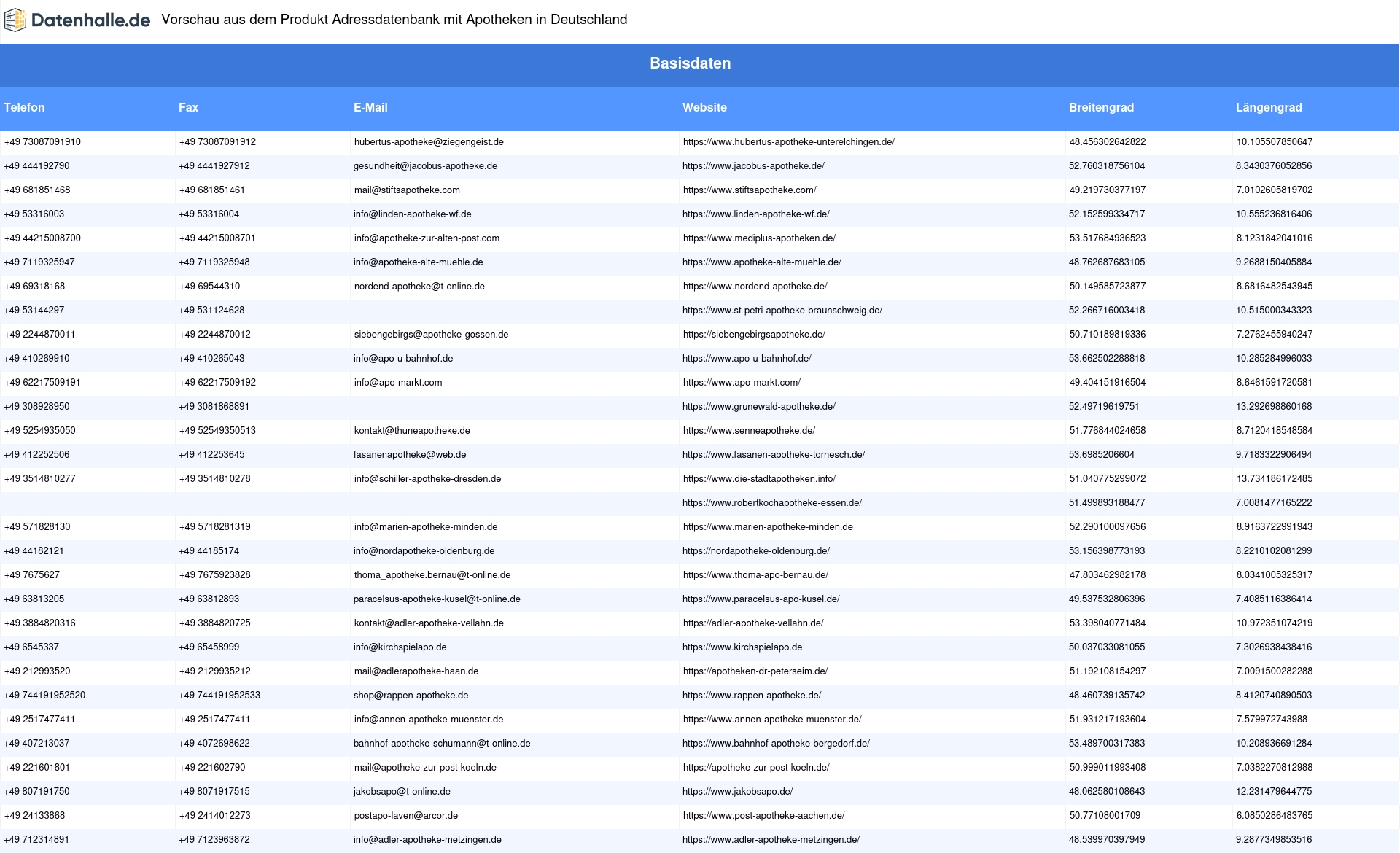Click email fasanenapotheke@web.de

coord(410,455)
